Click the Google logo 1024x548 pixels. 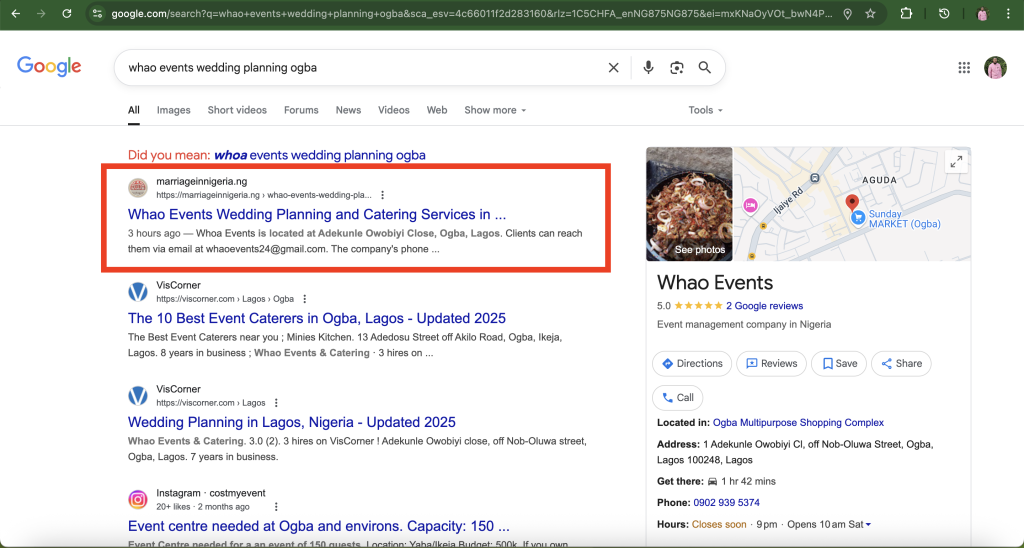(49, 67)
